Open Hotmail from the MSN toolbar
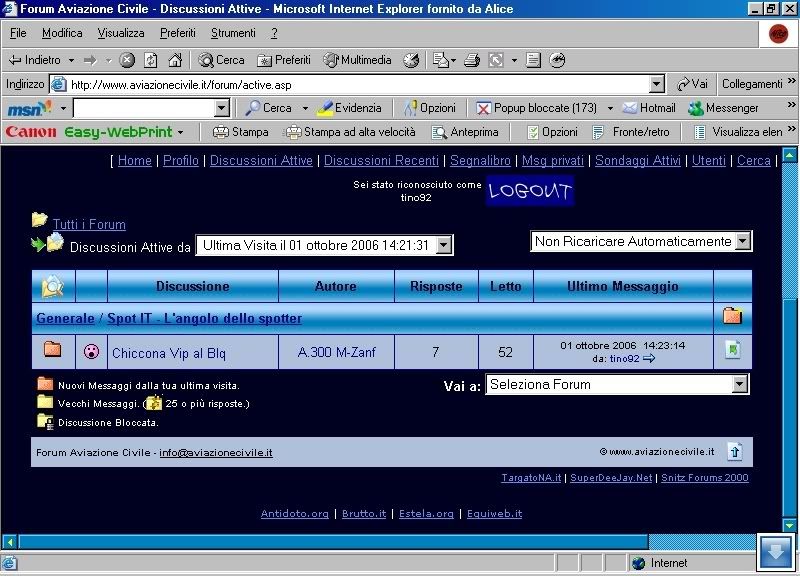 pos(649,108)
